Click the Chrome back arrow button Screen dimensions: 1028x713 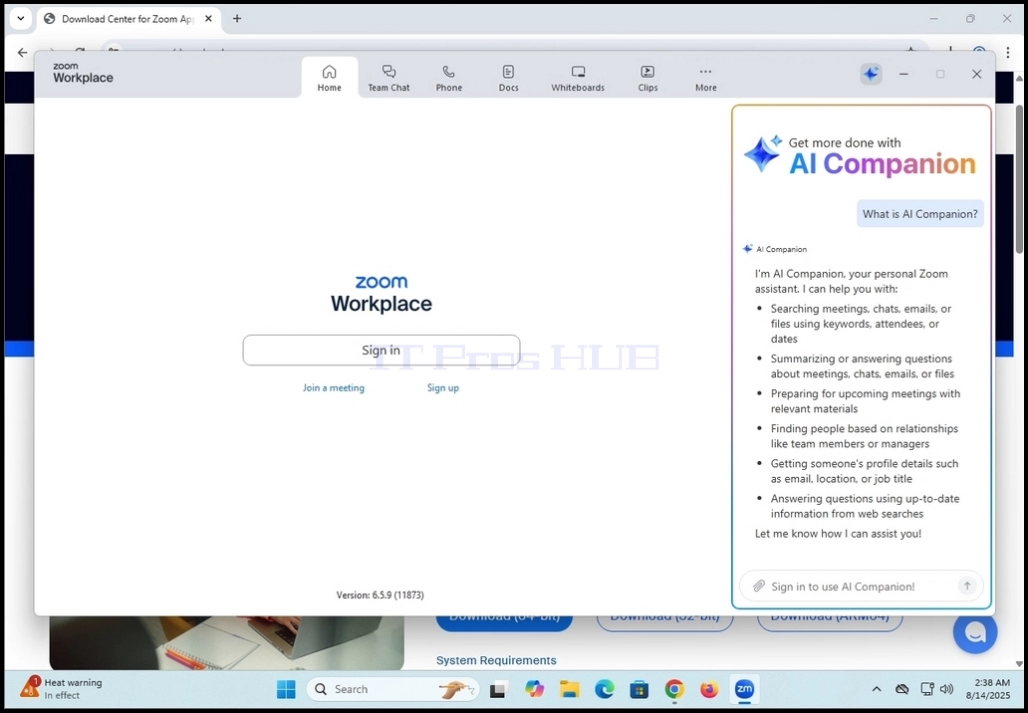point(22,52)
